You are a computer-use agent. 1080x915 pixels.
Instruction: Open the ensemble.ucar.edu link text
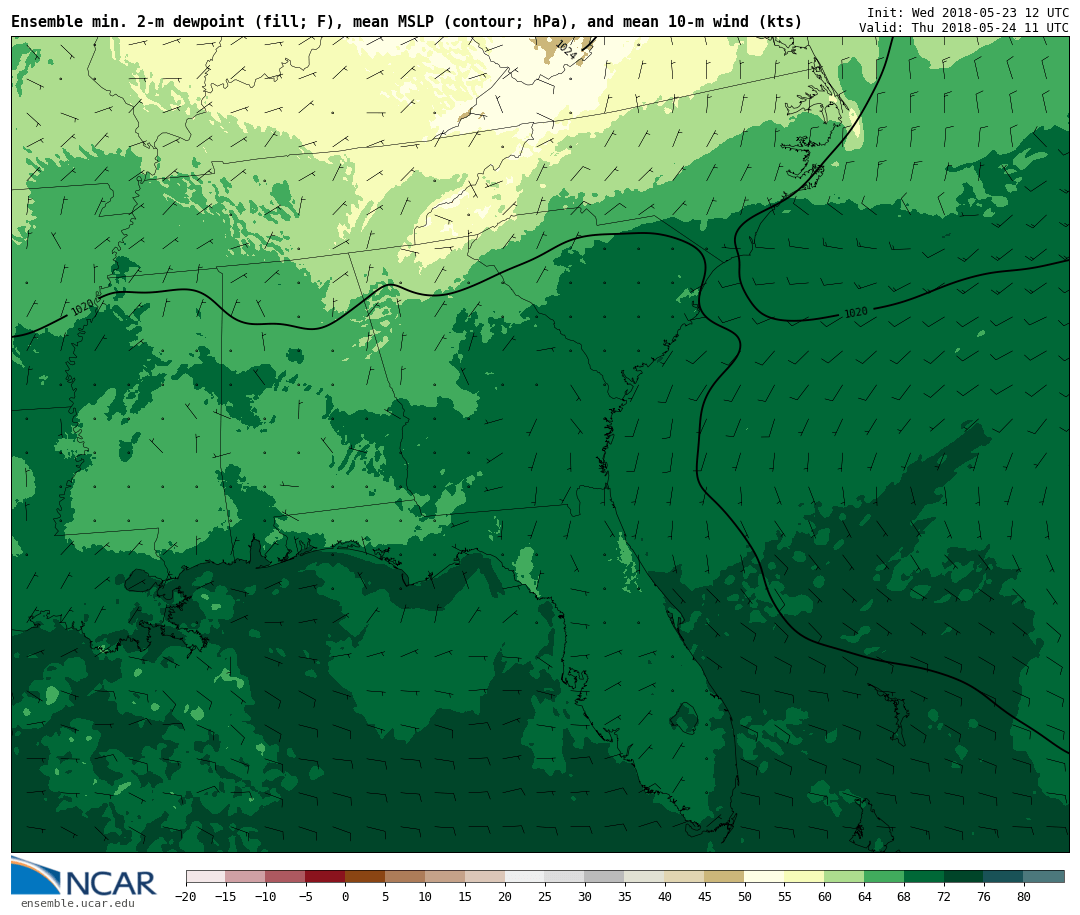click(78, 903)
